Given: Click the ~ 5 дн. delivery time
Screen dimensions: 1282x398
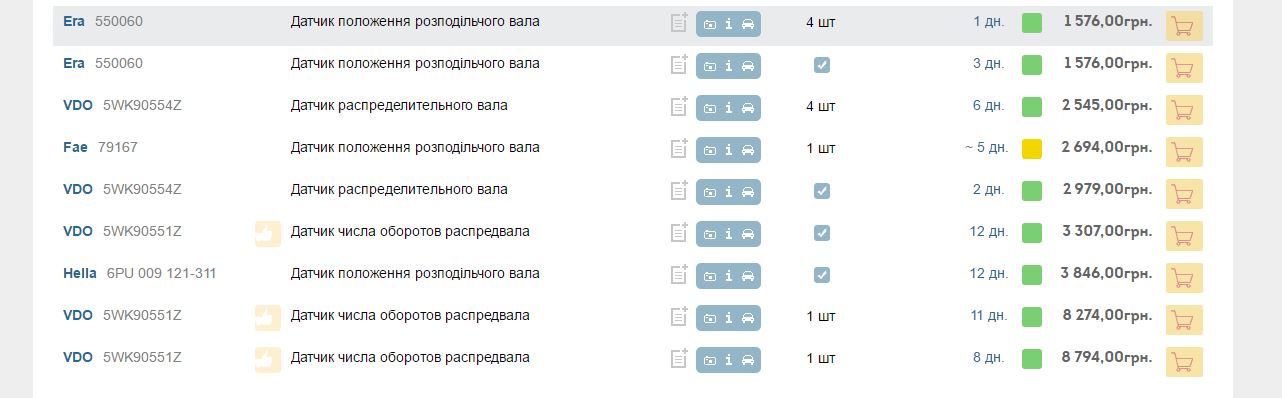Looking at the screenshot, I should click(x=986, y=148).
